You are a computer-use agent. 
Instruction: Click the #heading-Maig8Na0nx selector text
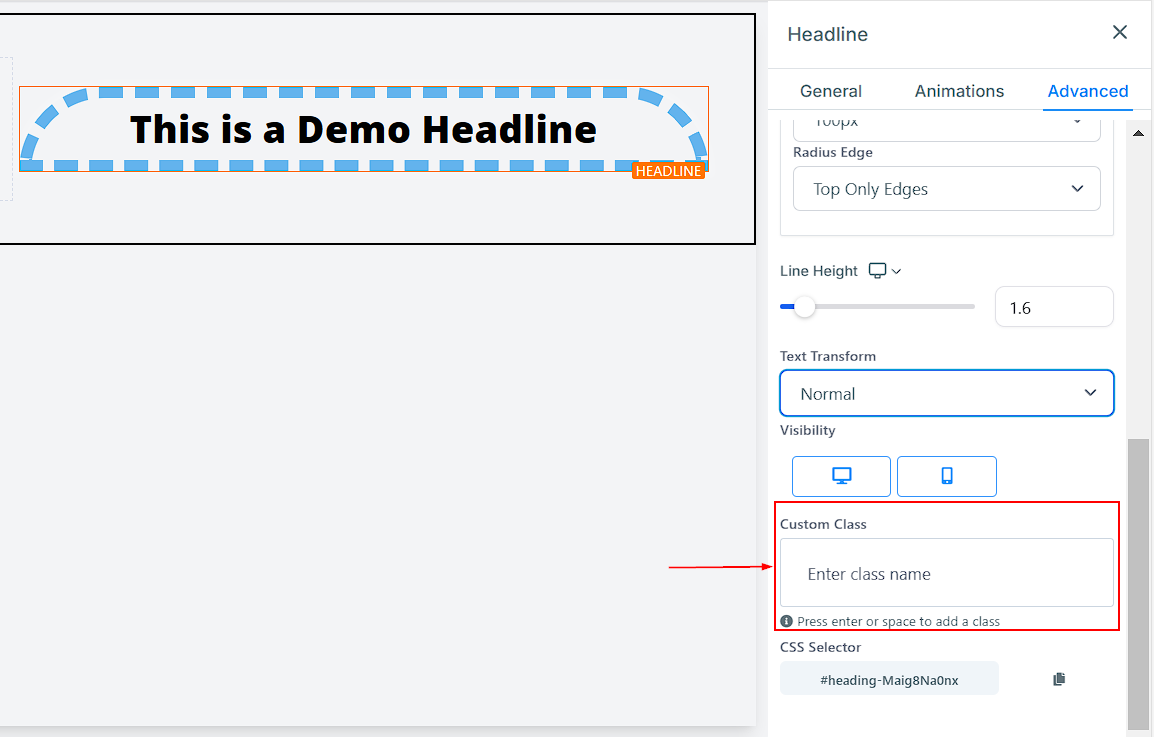coord(889,680)
